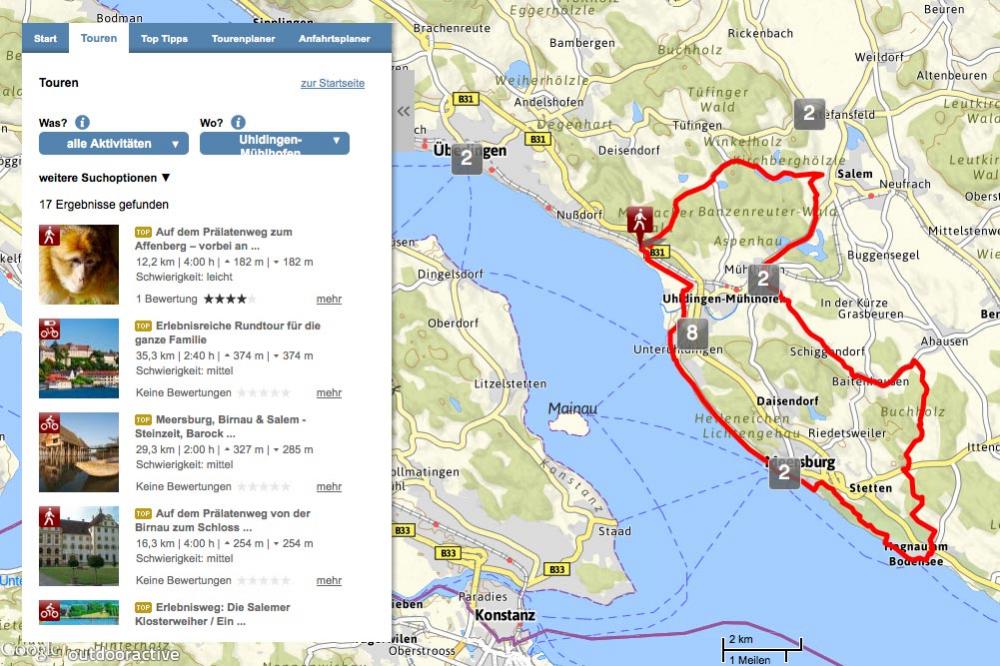Click the info icon beside "Wo?"

pyautogui.click(x=238, y=123)
